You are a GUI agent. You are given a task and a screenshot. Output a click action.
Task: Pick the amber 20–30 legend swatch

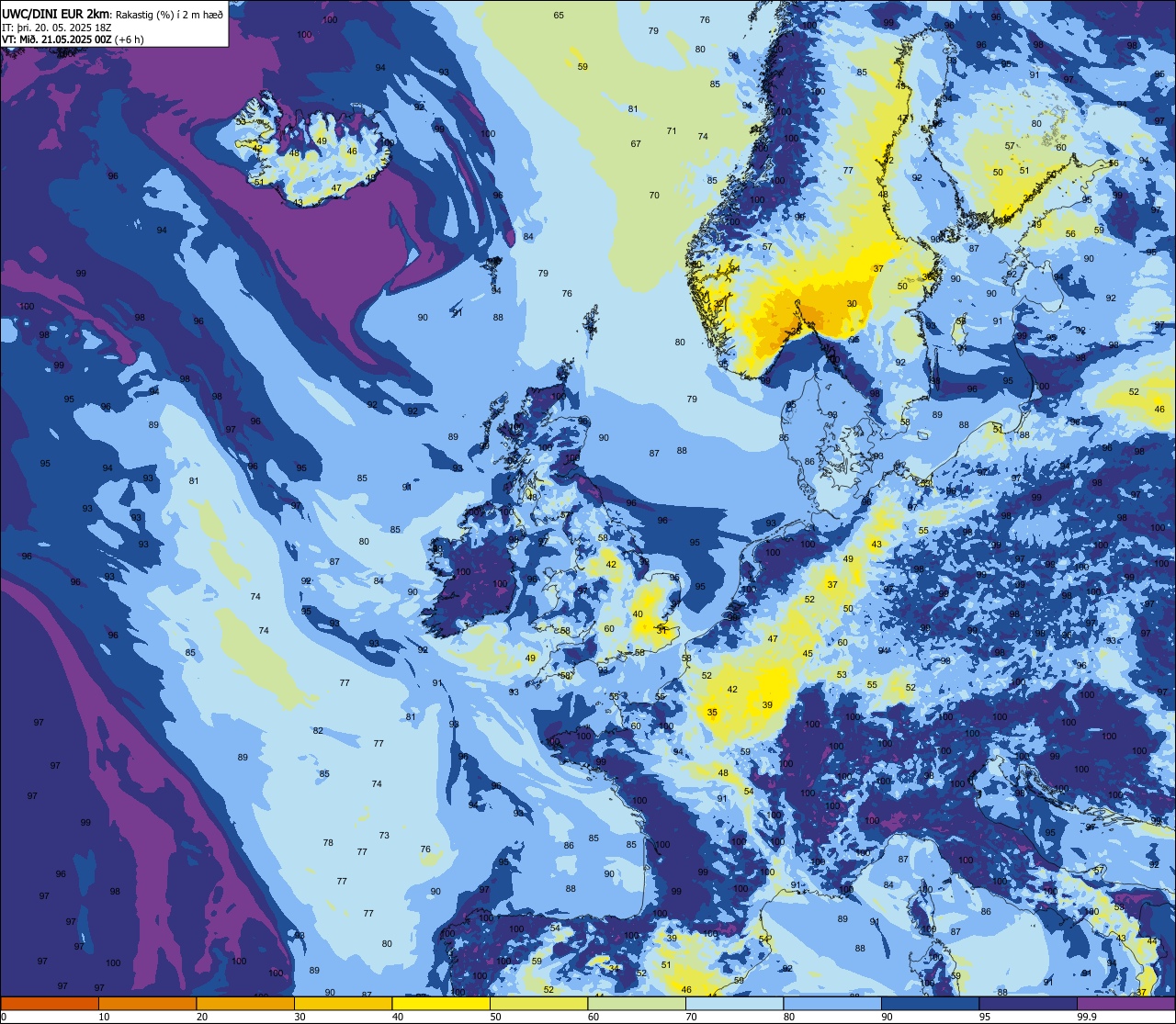245,1004
